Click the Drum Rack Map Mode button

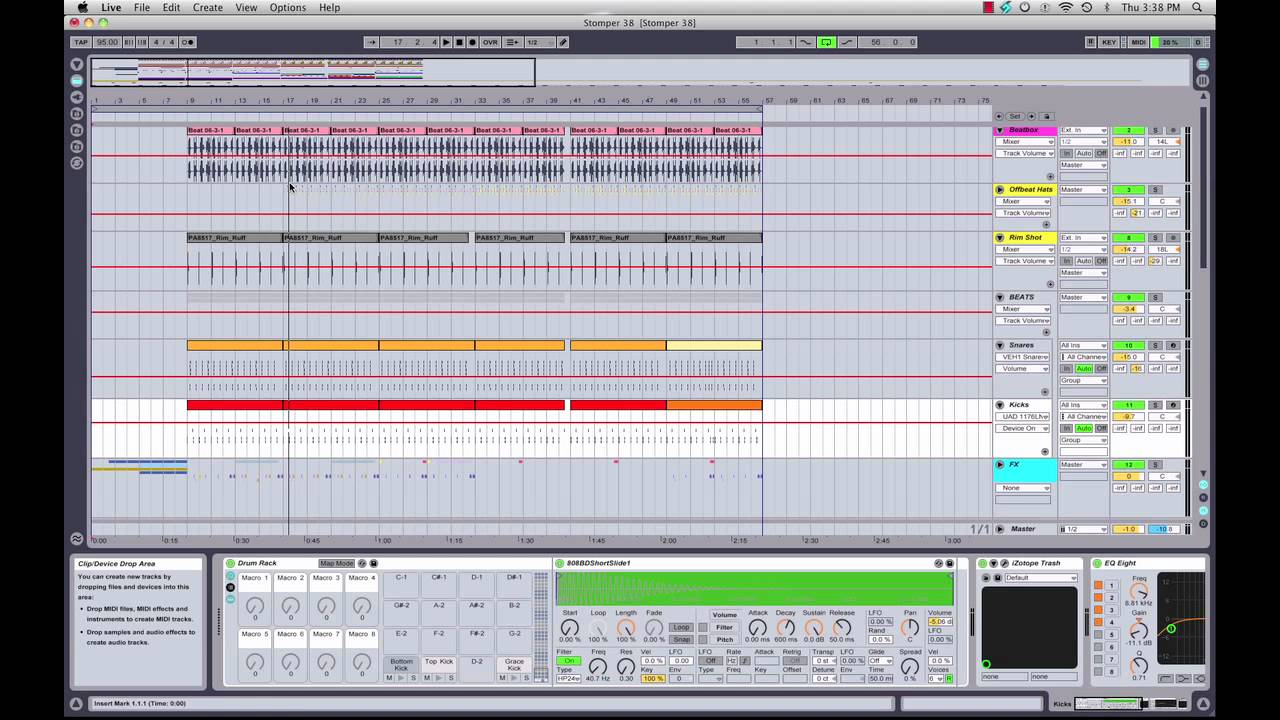point(336,563)
